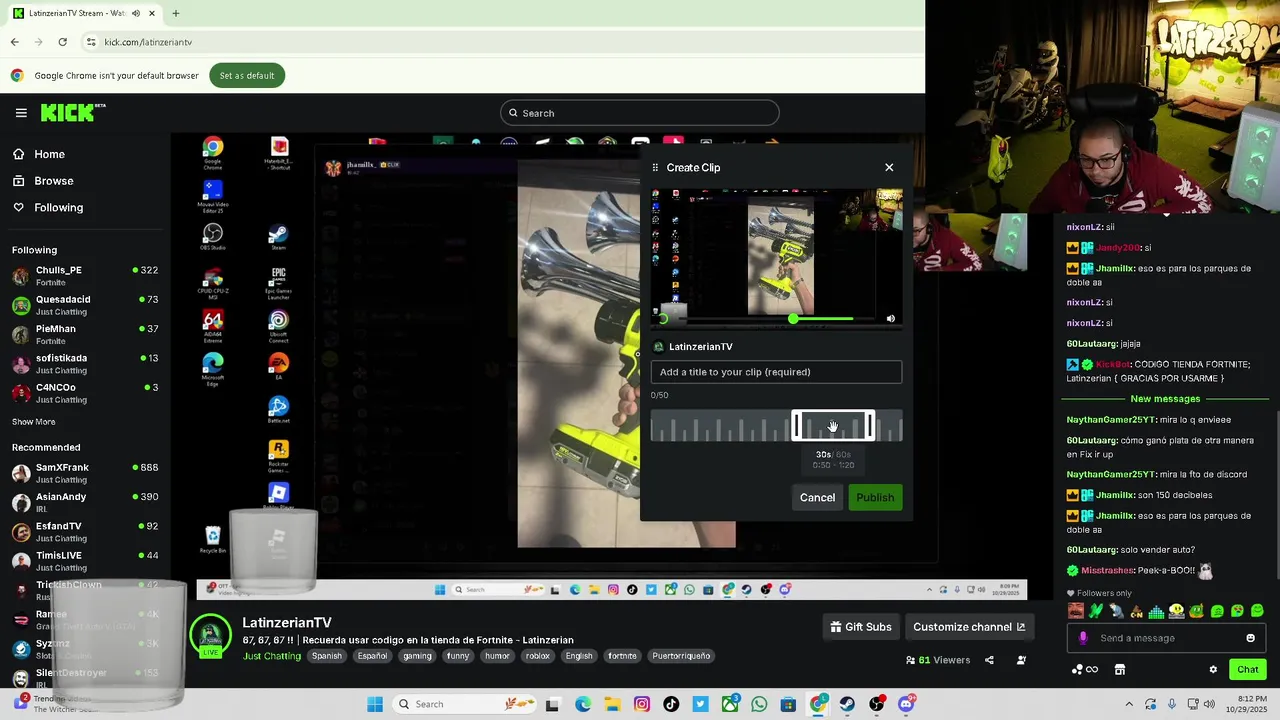Screen dimensions: 1280x720
Task: Show hidden system tray icons
Action: pyautogui.click(x=1129, y=704)
